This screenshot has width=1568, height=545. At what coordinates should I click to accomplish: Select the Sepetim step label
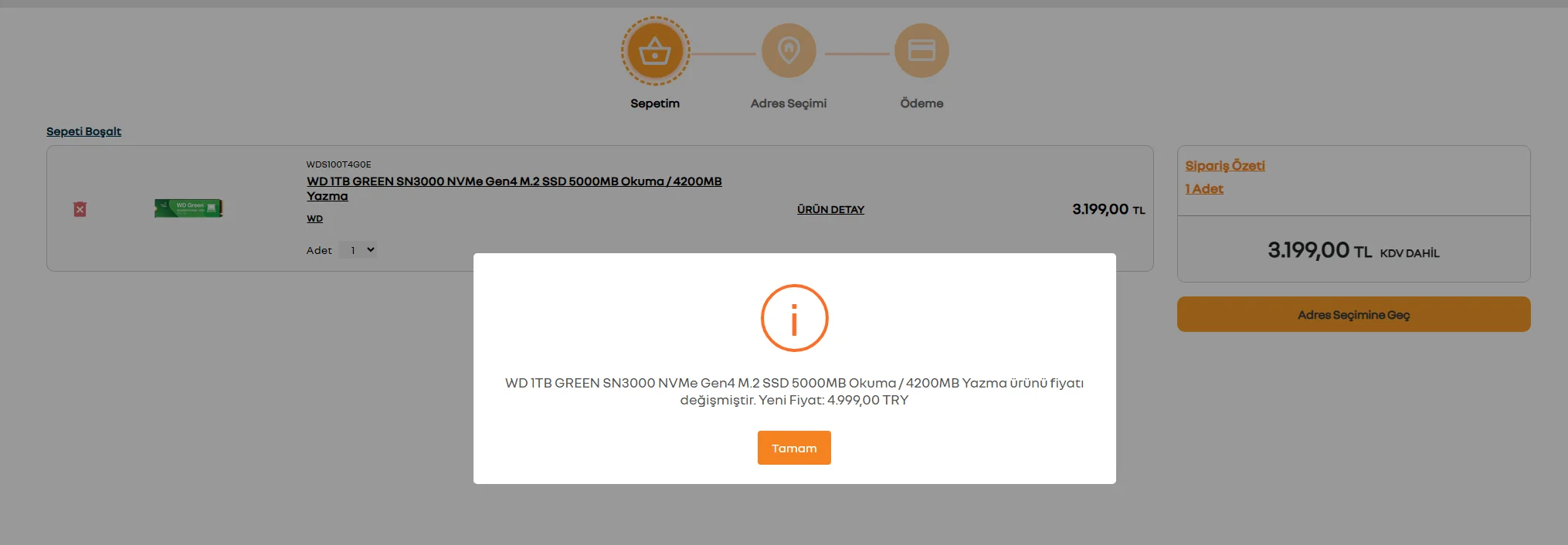[655, 103]
